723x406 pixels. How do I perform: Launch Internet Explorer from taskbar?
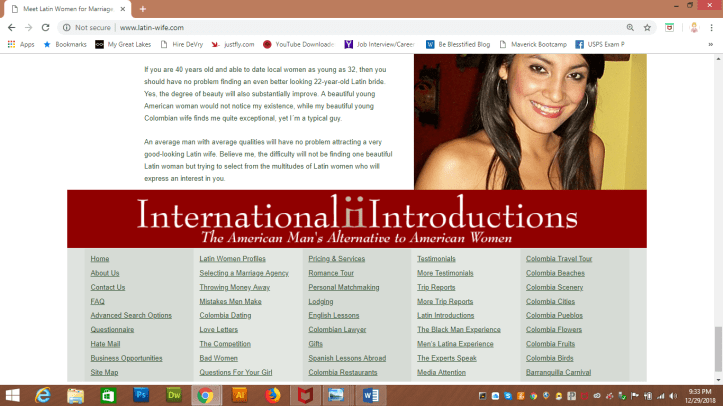coord(43,395)
